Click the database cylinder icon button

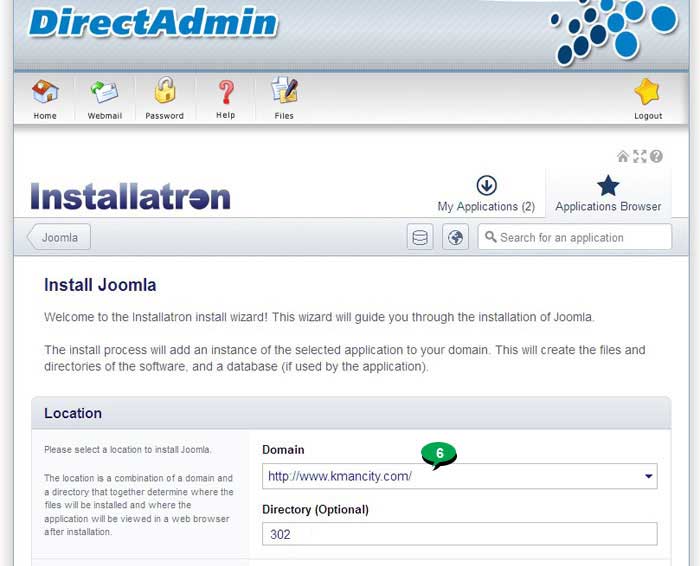tap(420, 237)
